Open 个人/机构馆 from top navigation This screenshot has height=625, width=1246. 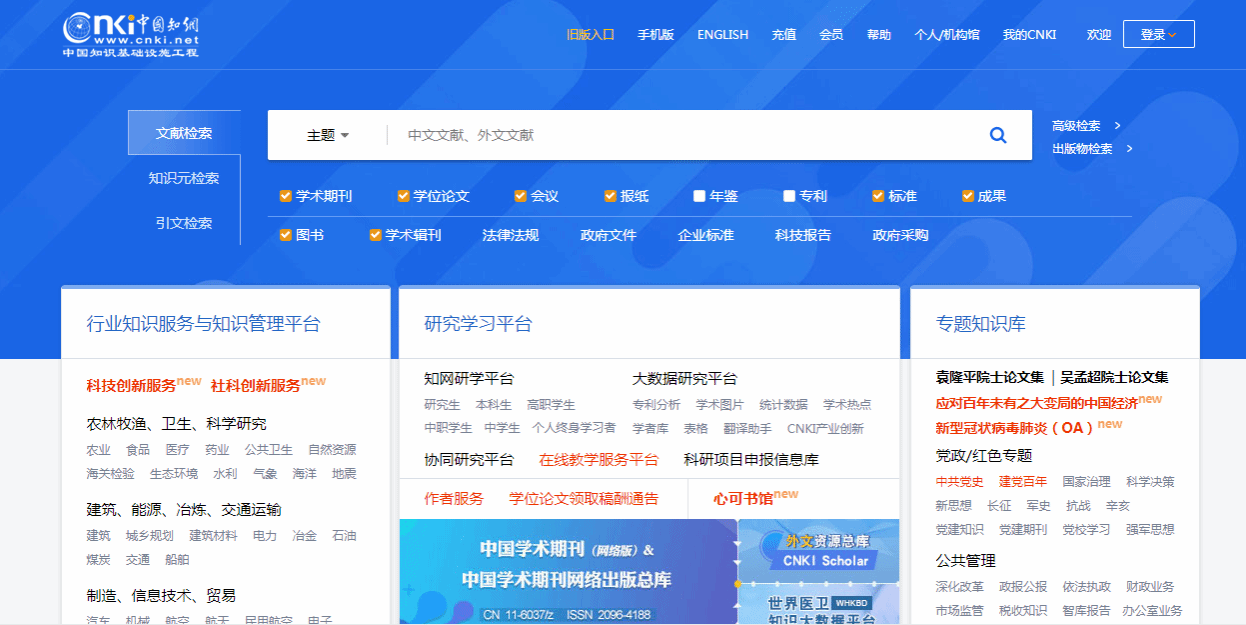(947, 35)
